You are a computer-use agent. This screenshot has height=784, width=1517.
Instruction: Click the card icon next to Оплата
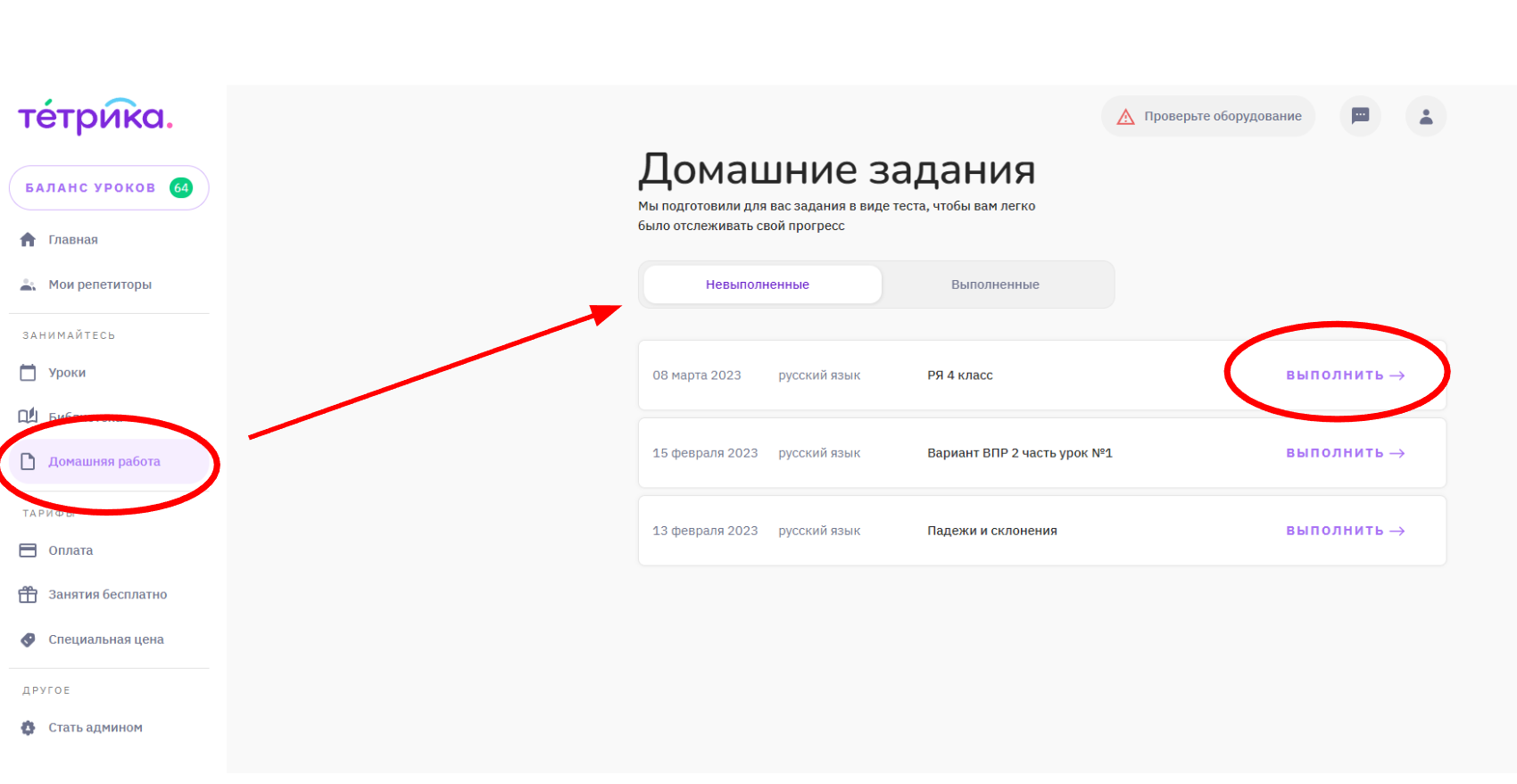click(28, 550)
